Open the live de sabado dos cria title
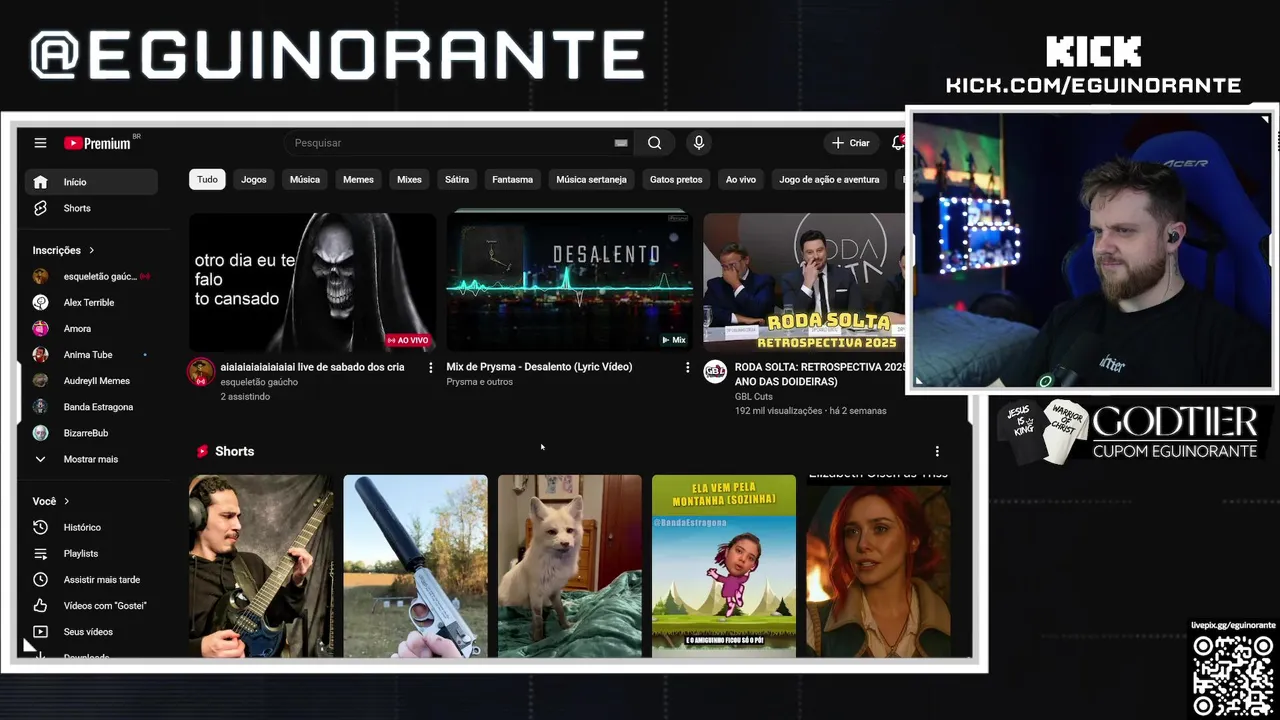Screen dimensions: 1280x720 312,367
